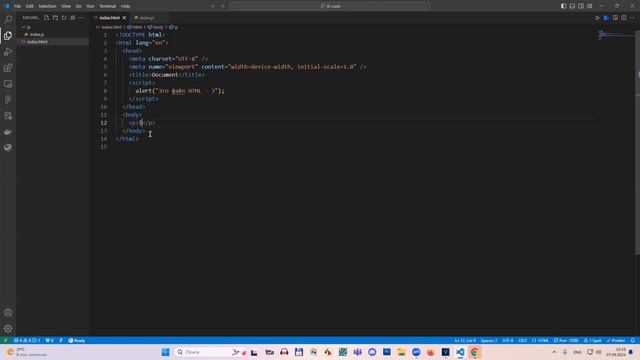Open the Selection menu
The height and width of the screenshot is (360, 640).
pos(47,6)
